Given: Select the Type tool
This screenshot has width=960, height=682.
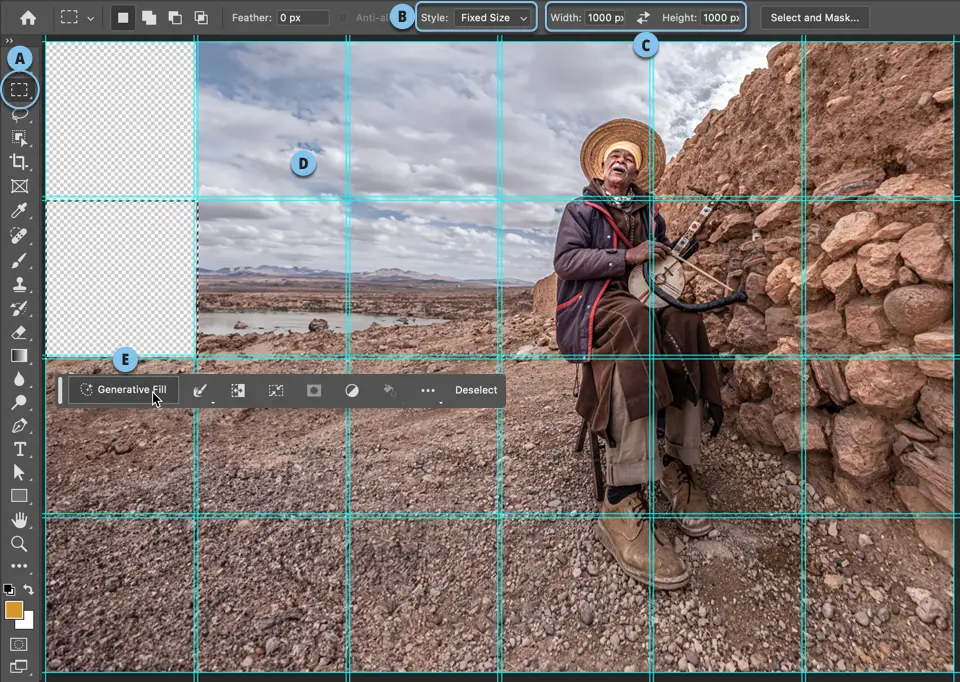Looking at the screenshot, I should point(20,449).
